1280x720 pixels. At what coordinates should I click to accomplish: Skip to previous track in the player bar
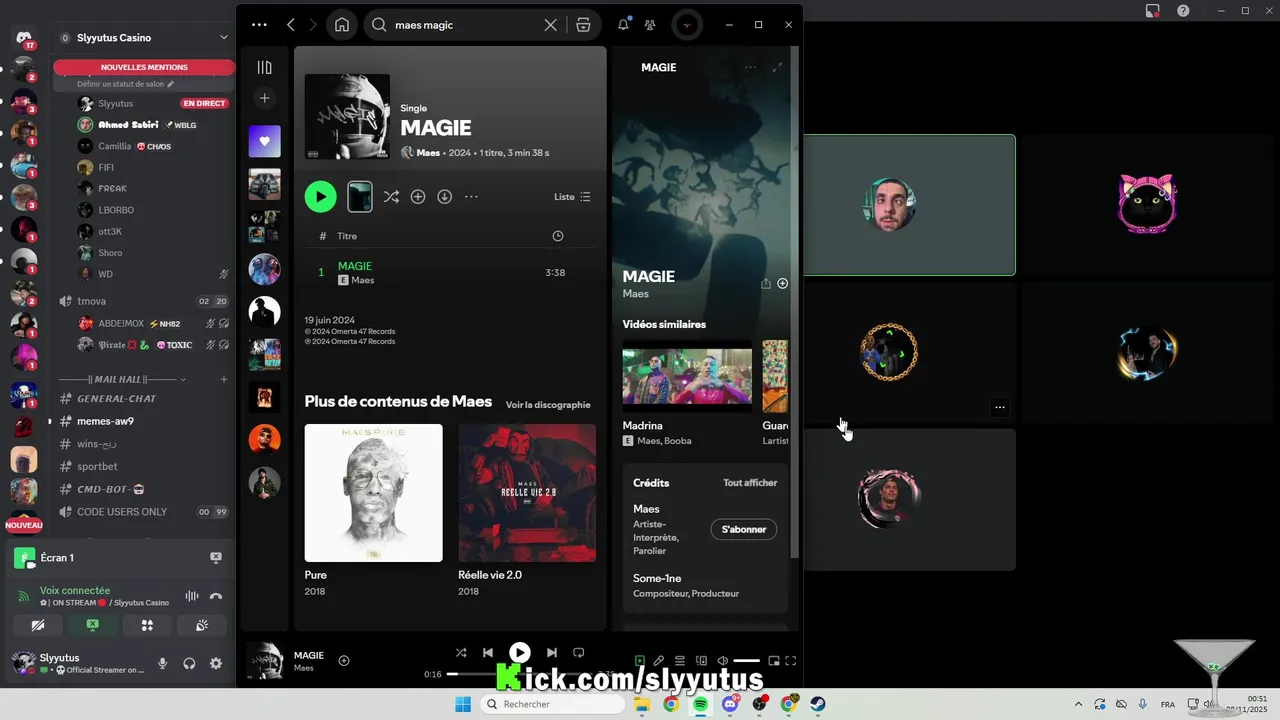click(x=488, y=653)
